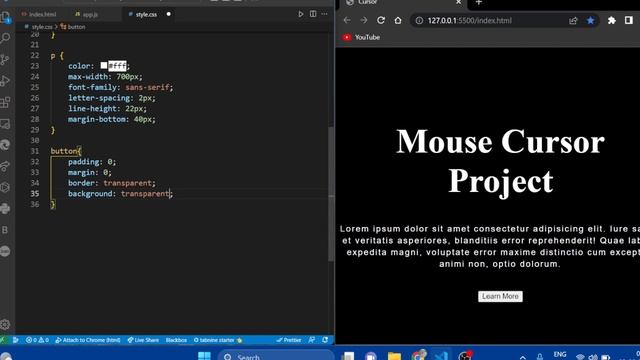Click Lorem ipsum paragraph on webpage

490,246
